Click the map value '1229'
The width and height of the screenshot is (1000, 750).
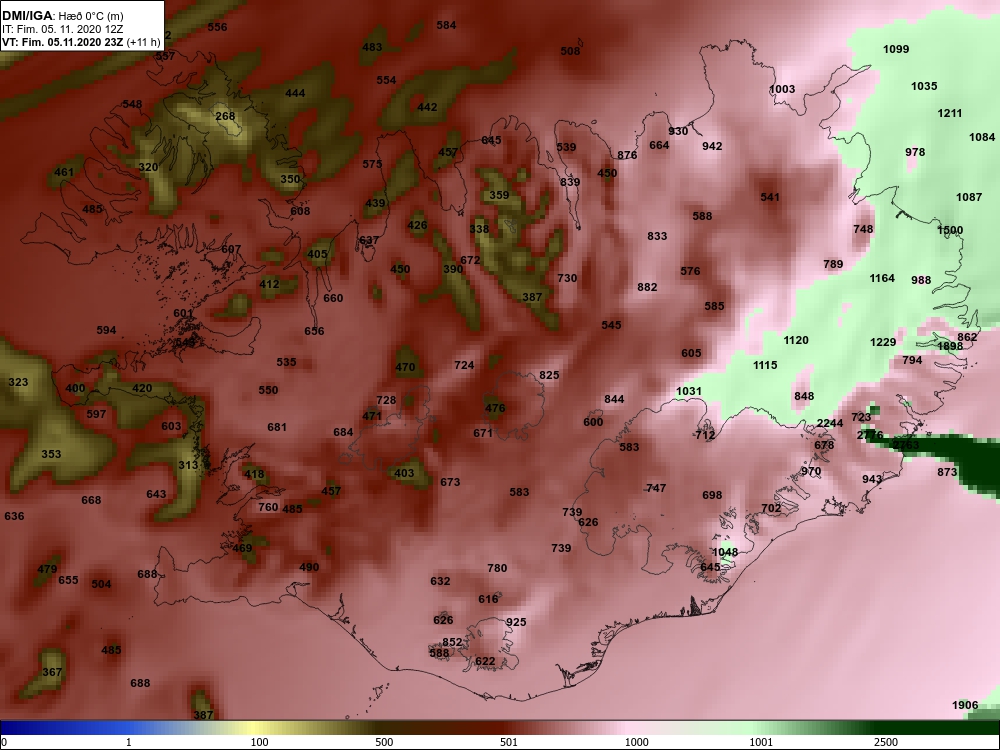coord(883,342)
